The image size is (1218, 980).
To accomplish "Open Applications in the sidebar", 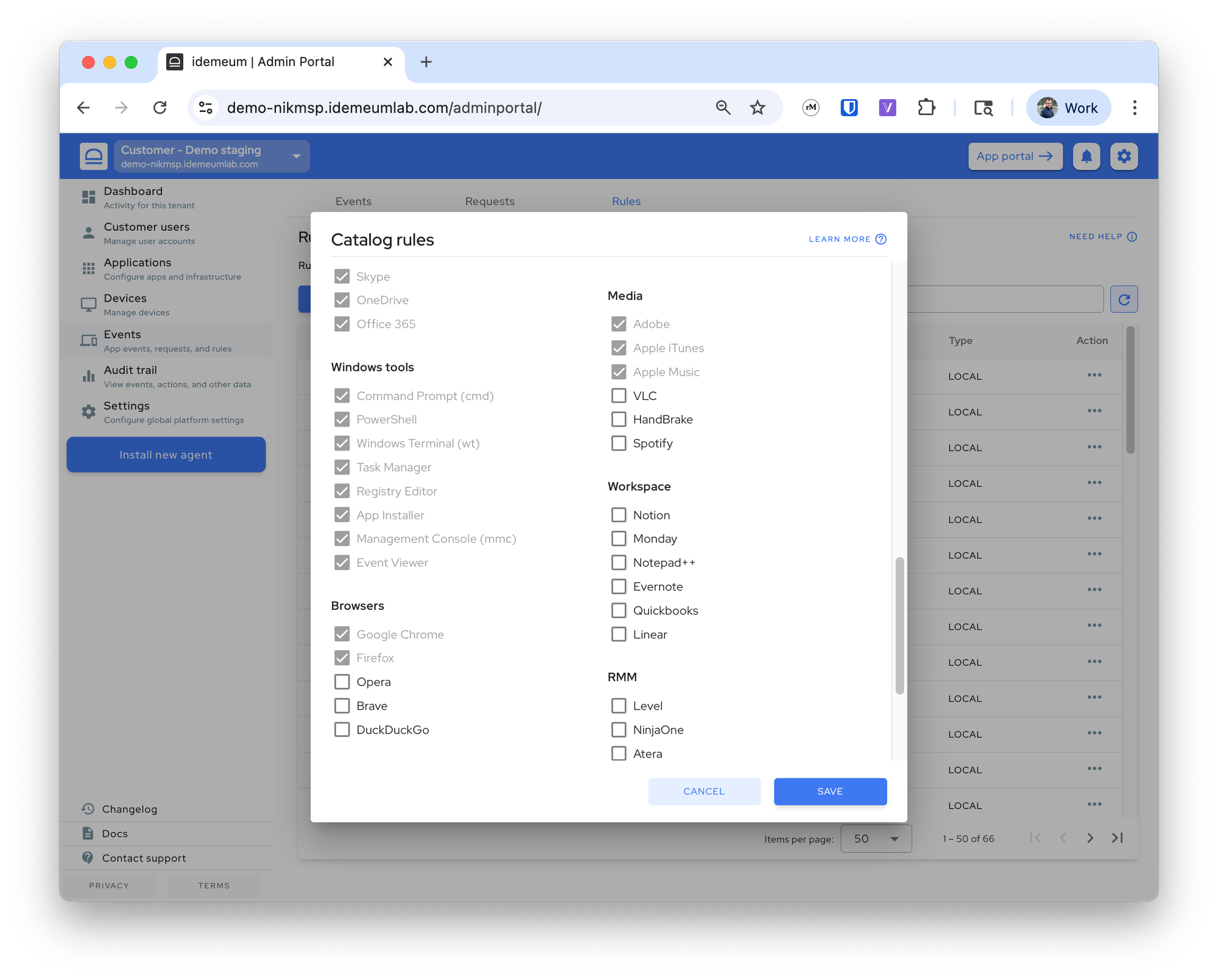I will 166,269.
